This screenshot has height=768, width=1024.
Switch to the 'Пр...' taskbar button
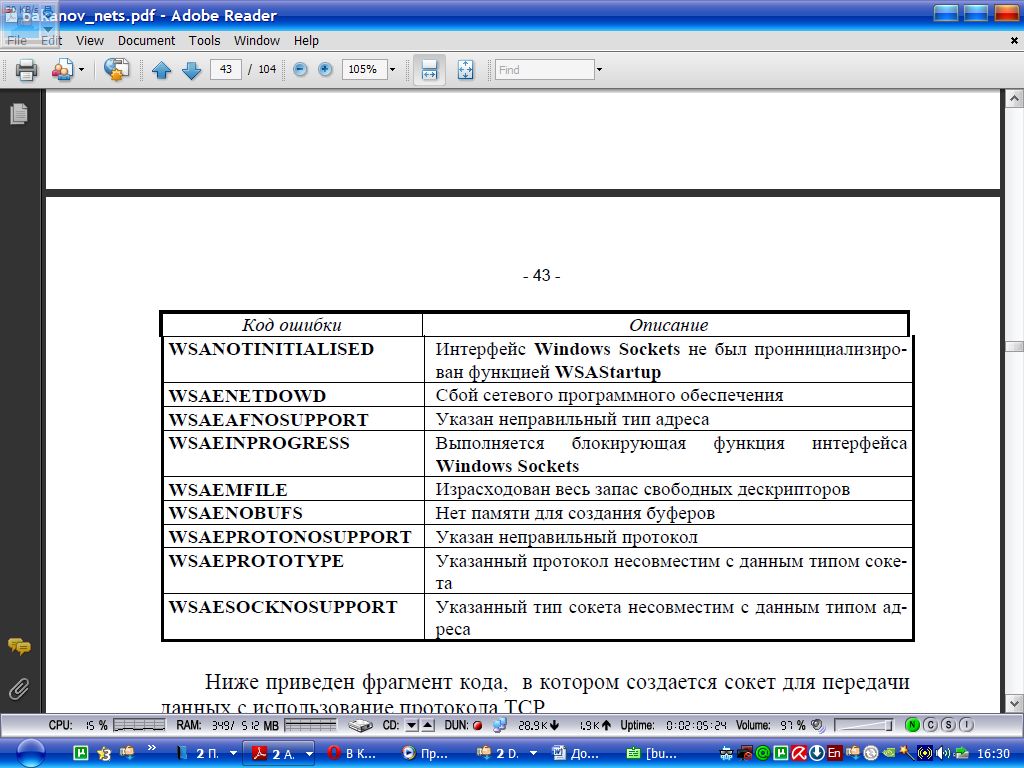(x=426, y=753)
